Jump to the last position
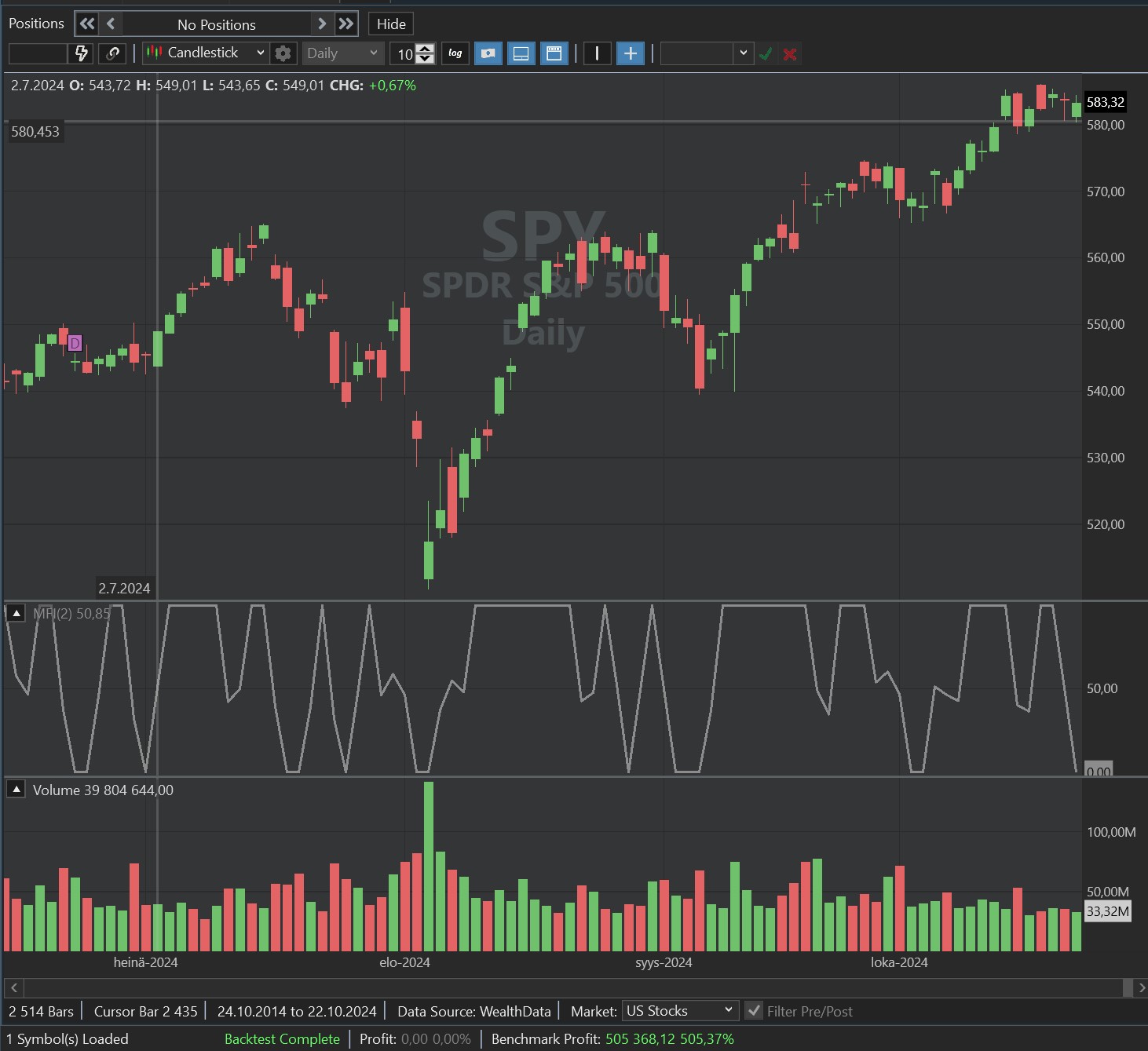The height and width of the screenshot is (1051, 1148). 345,24
